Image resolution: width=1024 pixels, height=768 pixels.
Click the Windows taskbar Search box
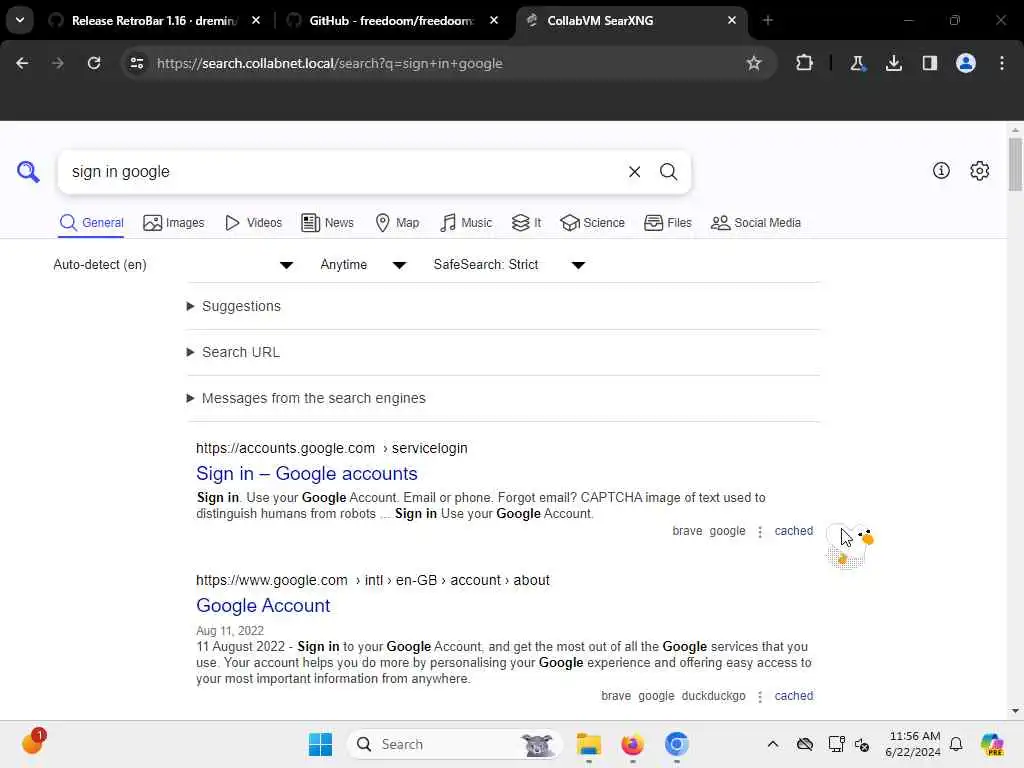tap(455, 744)
